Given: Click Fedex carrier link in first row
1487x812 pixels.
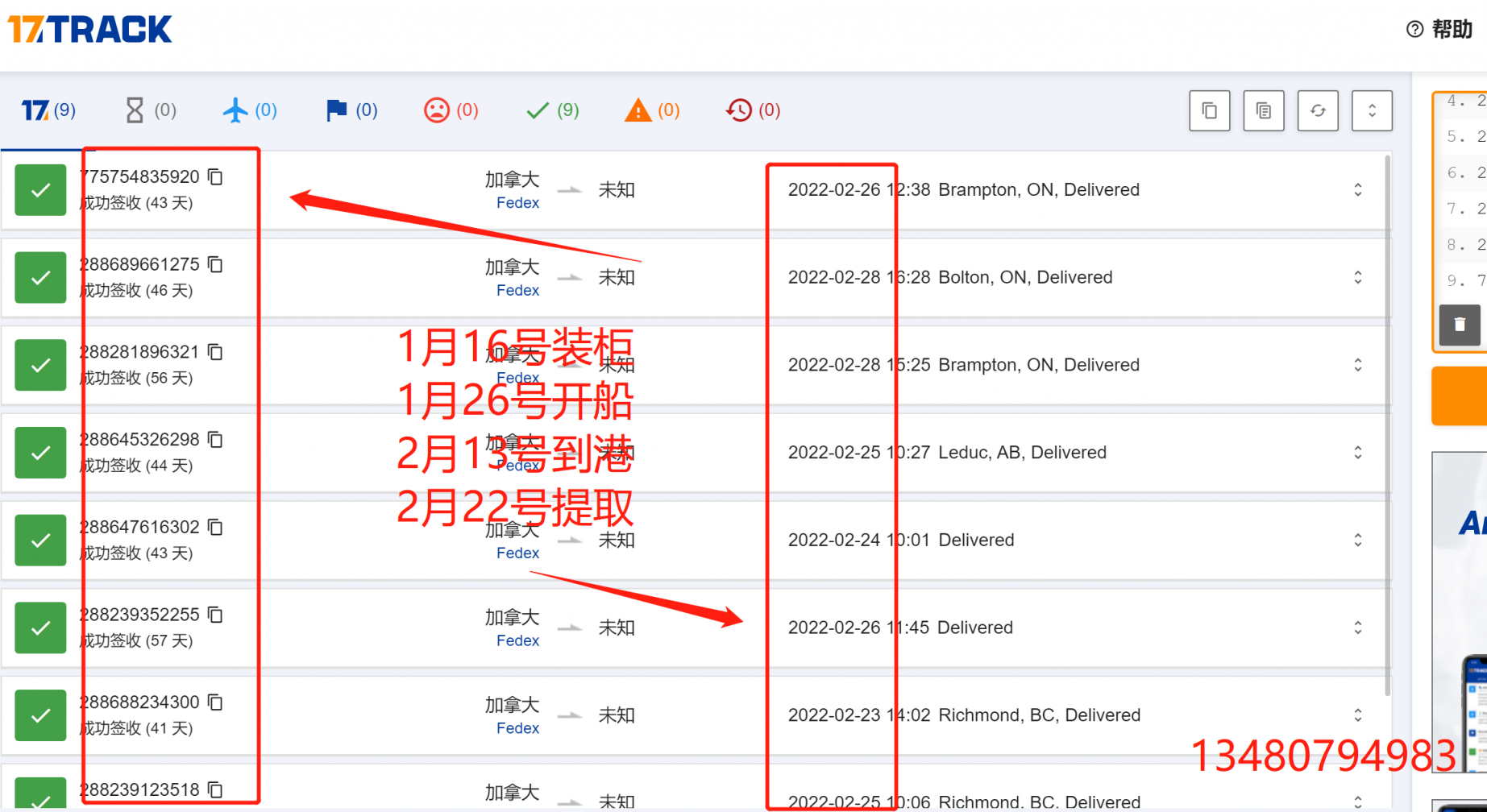Looking at the screenshot, I should point(517,203).
